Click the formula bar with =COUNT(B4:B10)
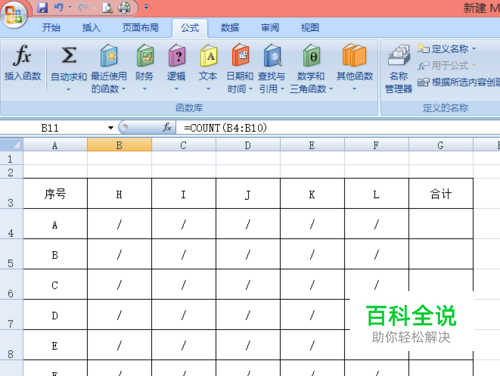This screenshot has height=376, width=500. (x=338, y=128)
